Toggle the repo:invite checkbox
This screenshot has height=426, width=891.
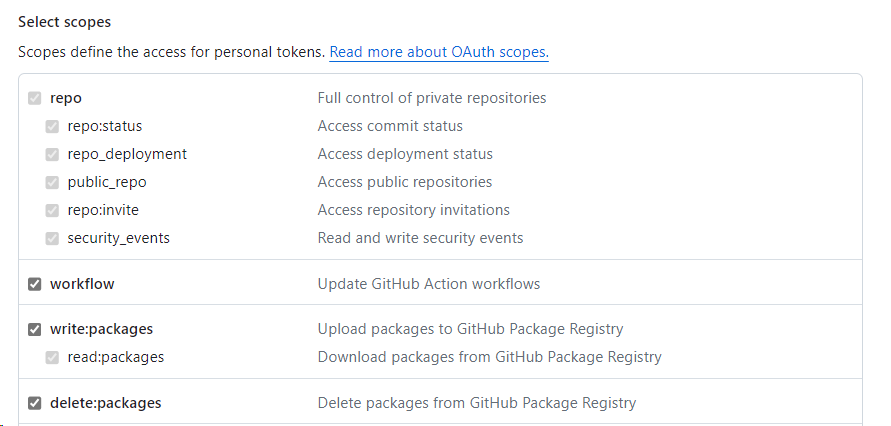pyautogui.click(x=52, y=210)
